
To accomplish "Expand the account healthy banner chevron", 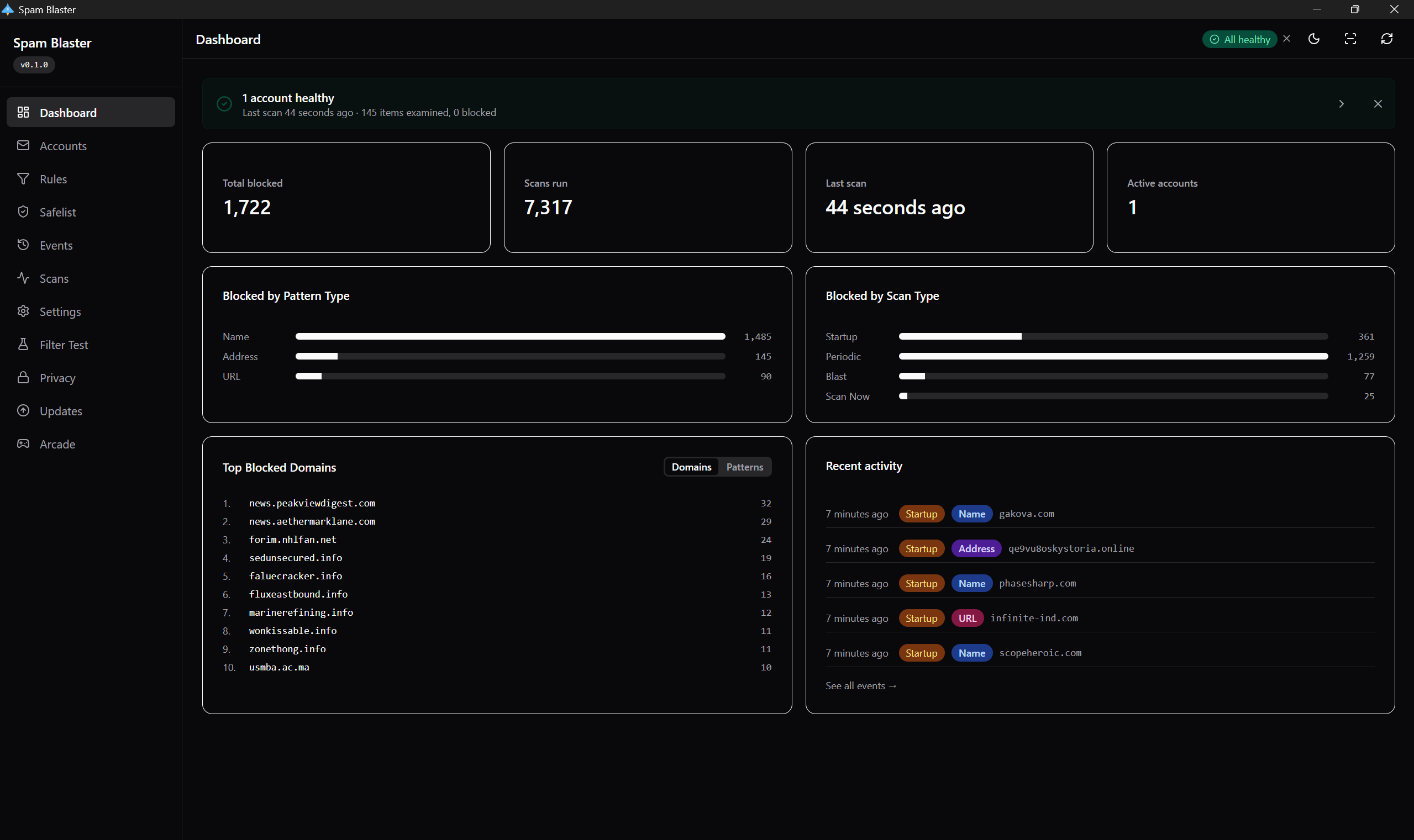I will [x=1341, y=104].
